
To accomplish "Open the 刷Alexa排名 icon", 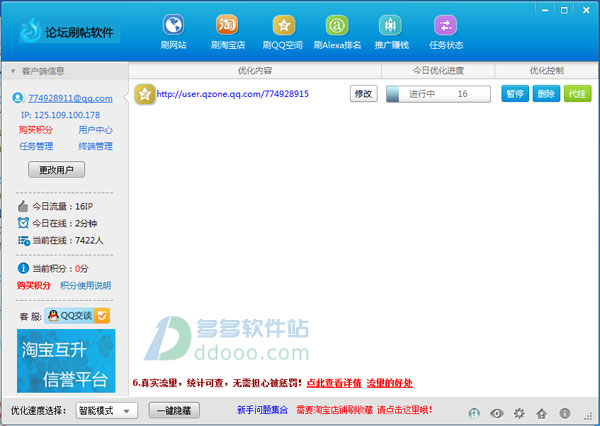I will click(x=337, y=25).
